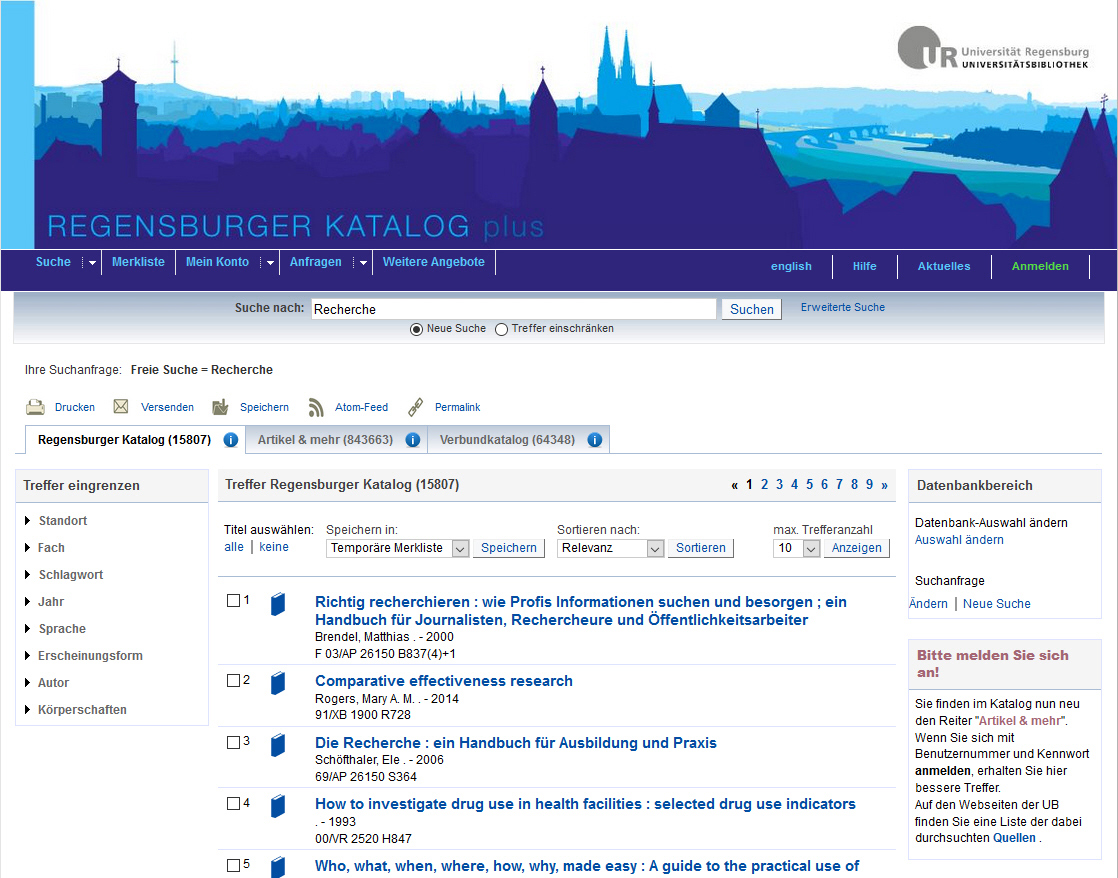This screenshot has width=1118, height=878.
Task: Select Regensburger Katalog tab
Action: tap(124, 440)
